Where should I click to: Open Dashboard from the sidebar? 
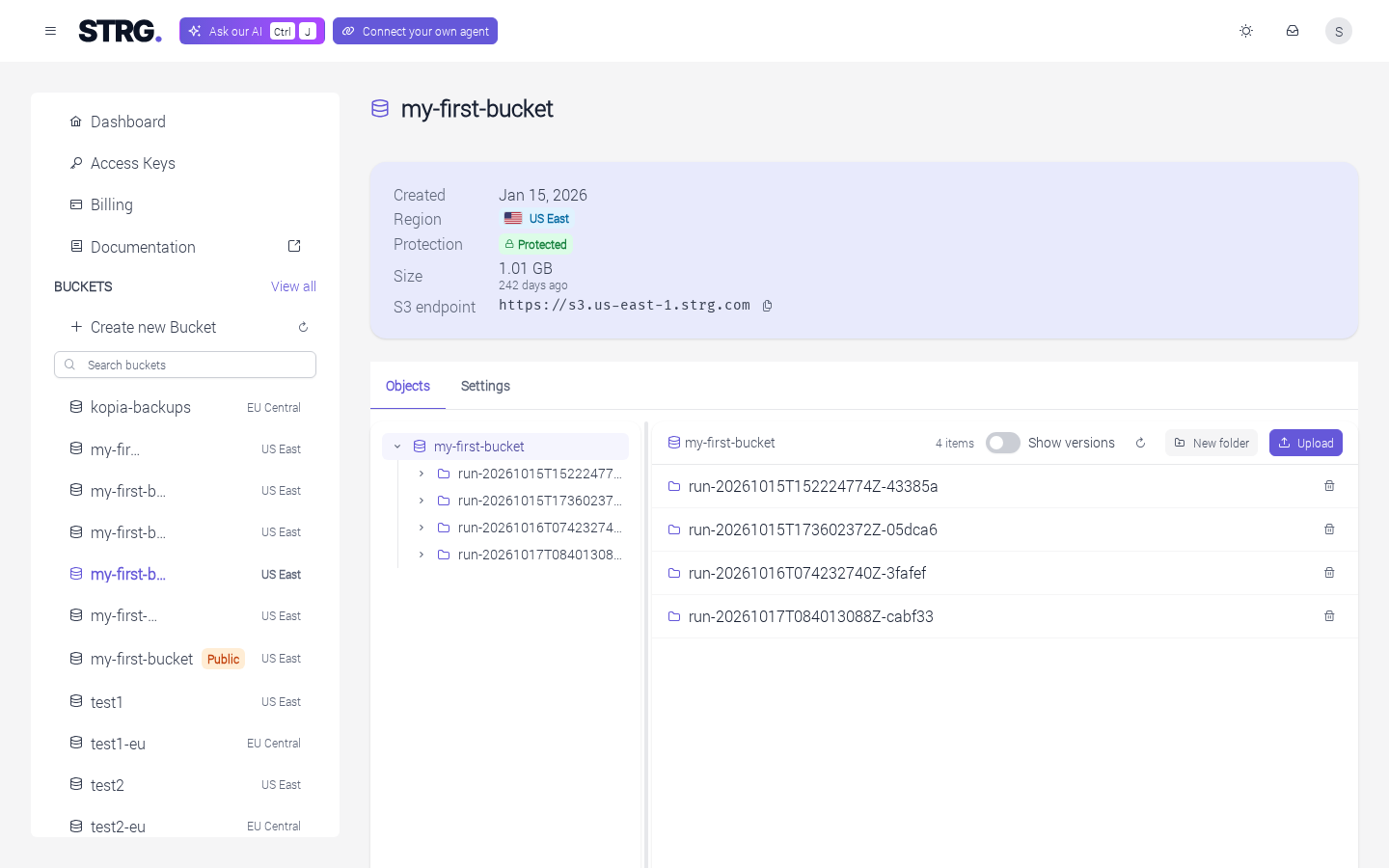pyautogui.click(x=185, y=122)
